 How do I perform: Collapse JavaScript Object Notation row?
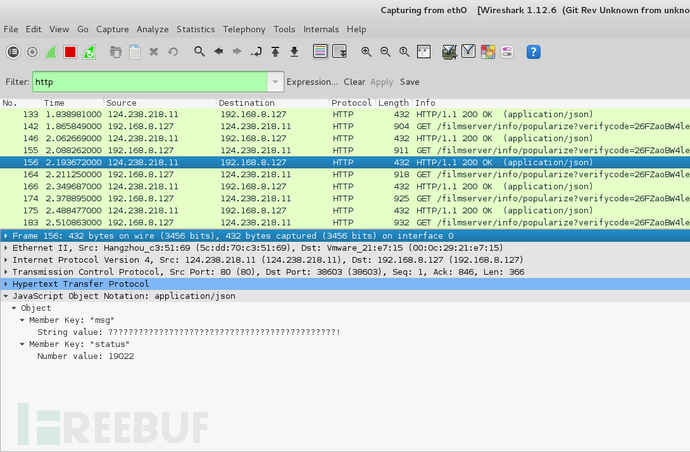6,296
